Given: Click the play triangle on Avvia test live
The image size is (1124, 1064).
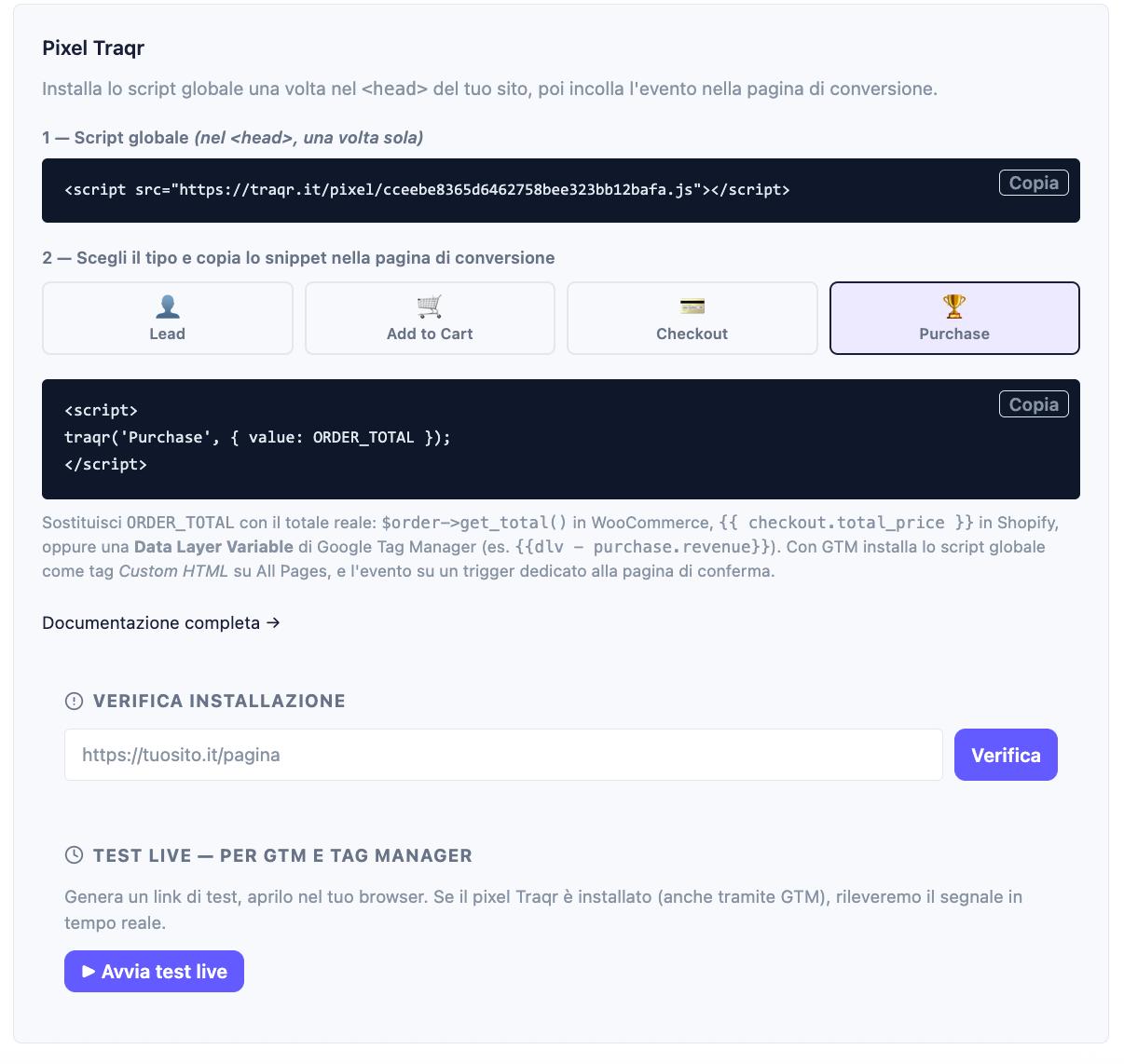Looking at the screenshot, I should [x=89, y=972].
